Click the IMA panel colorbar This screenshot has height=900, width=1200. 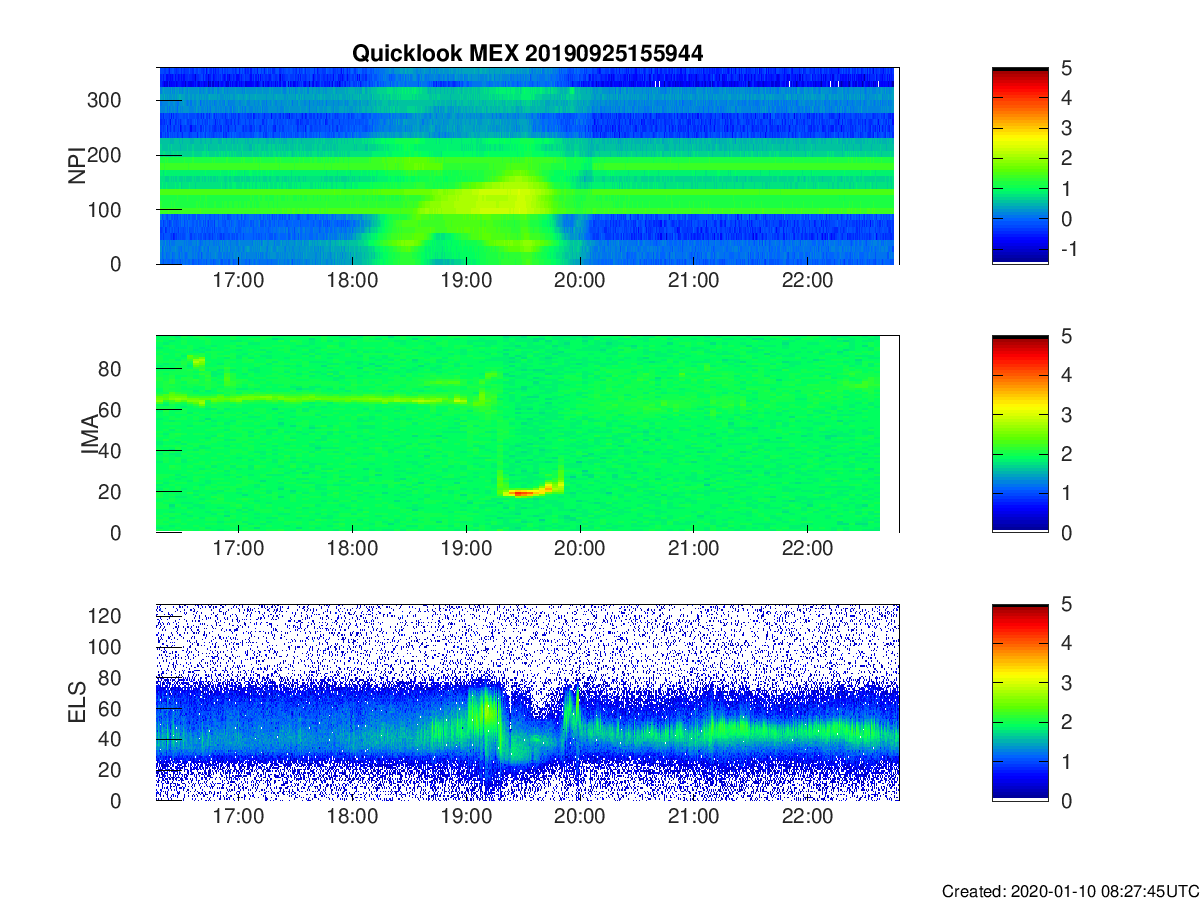tap(1020, 434)
